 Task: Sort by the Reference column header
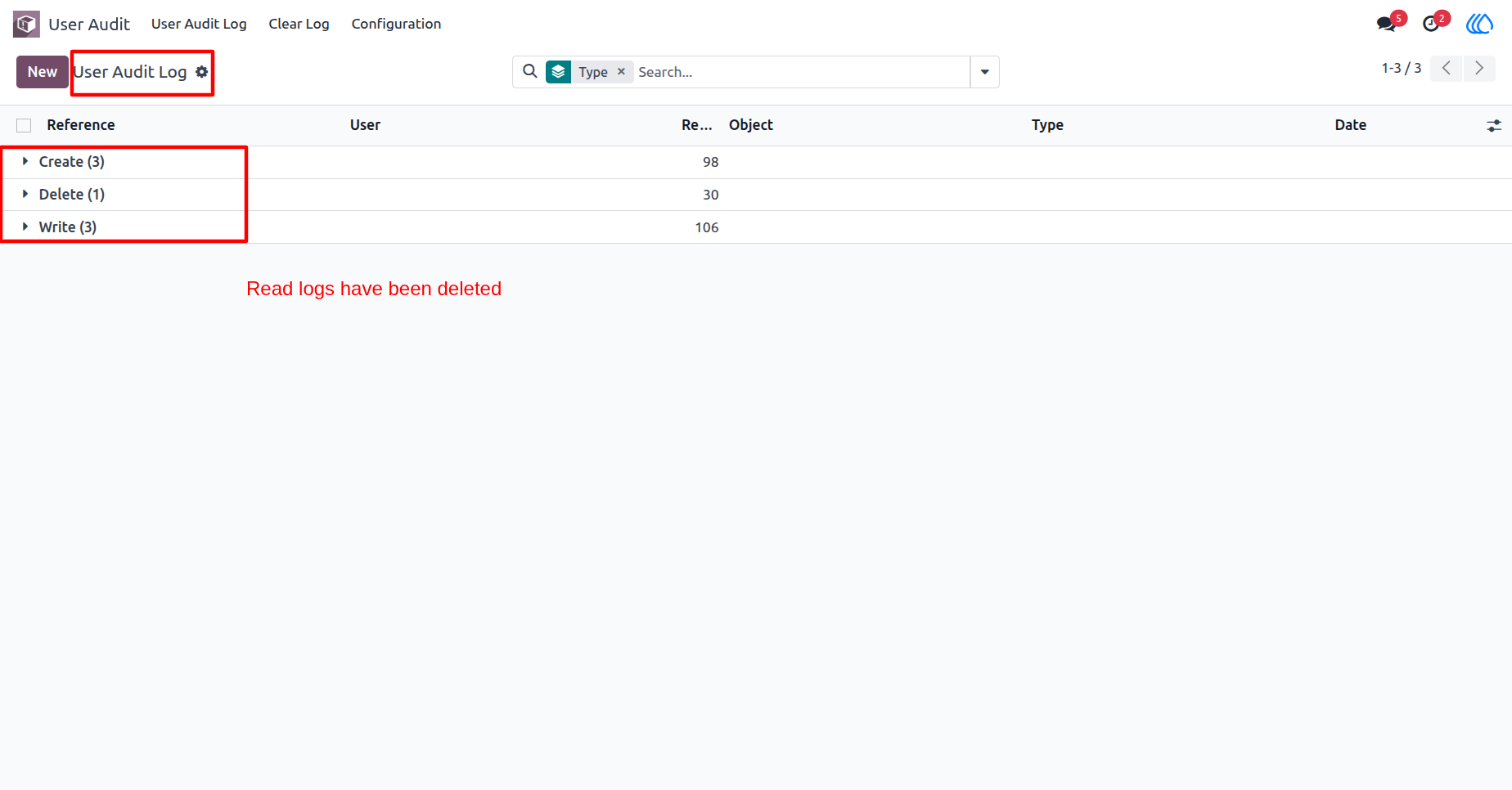click(81, 125)
